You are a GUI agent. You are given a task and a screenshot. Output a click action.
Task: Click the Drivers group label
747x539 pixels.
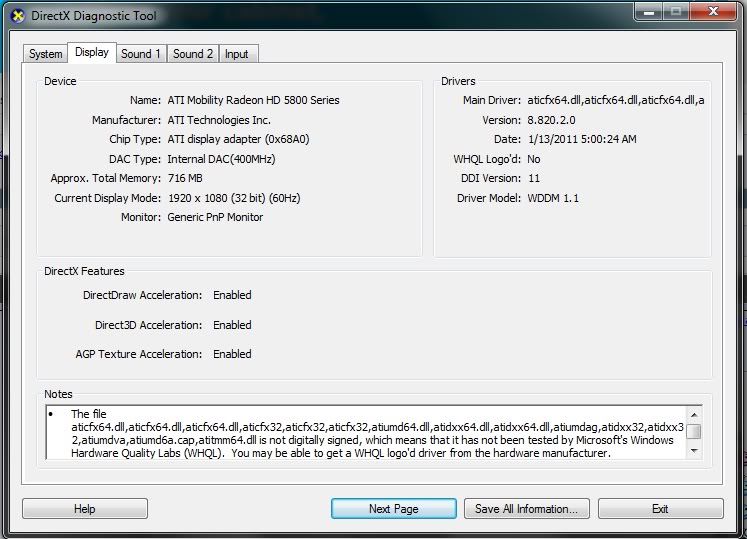pyautogui.click(x=458, y=81)
